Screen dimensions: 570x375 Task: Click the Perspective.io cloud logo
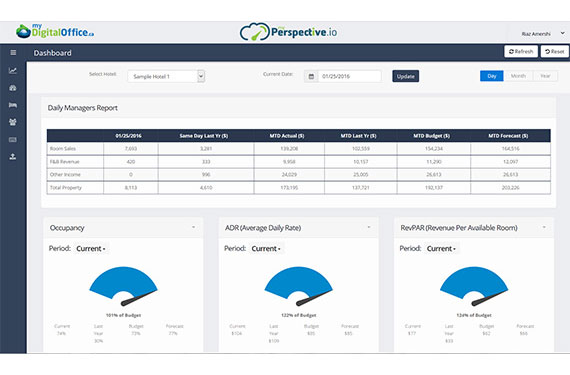tap(288, 32)
